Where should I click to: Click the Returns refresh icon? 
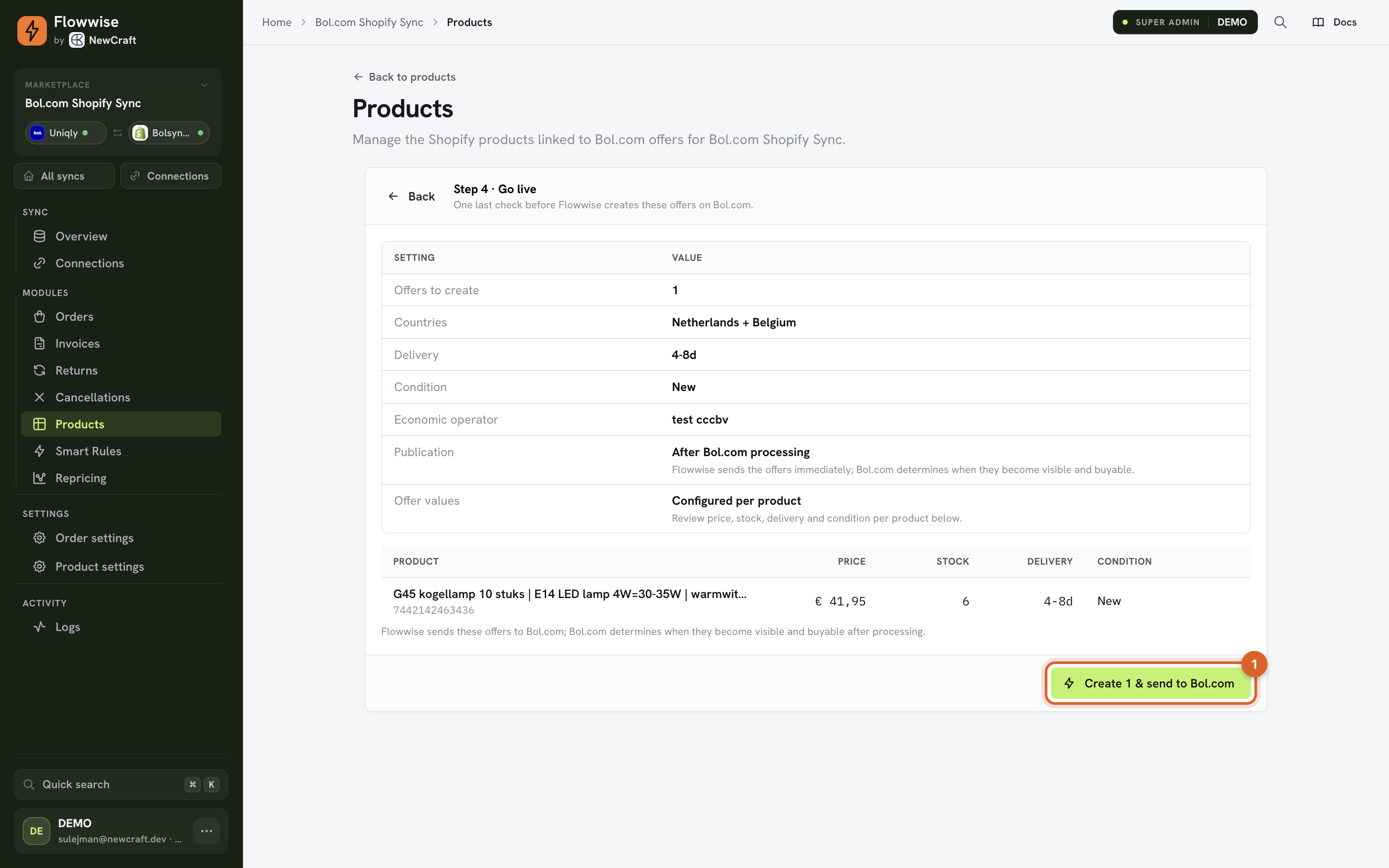(39, 370)
